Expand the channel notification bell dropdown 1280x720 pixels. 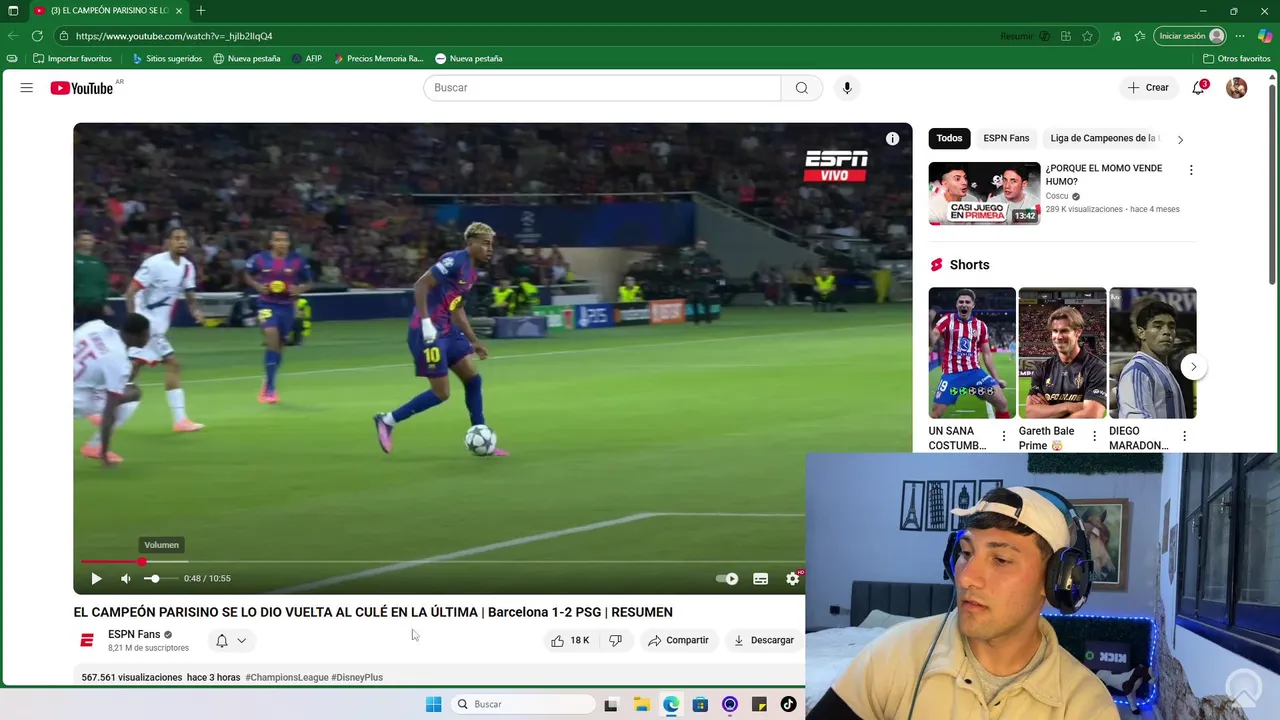231,640
